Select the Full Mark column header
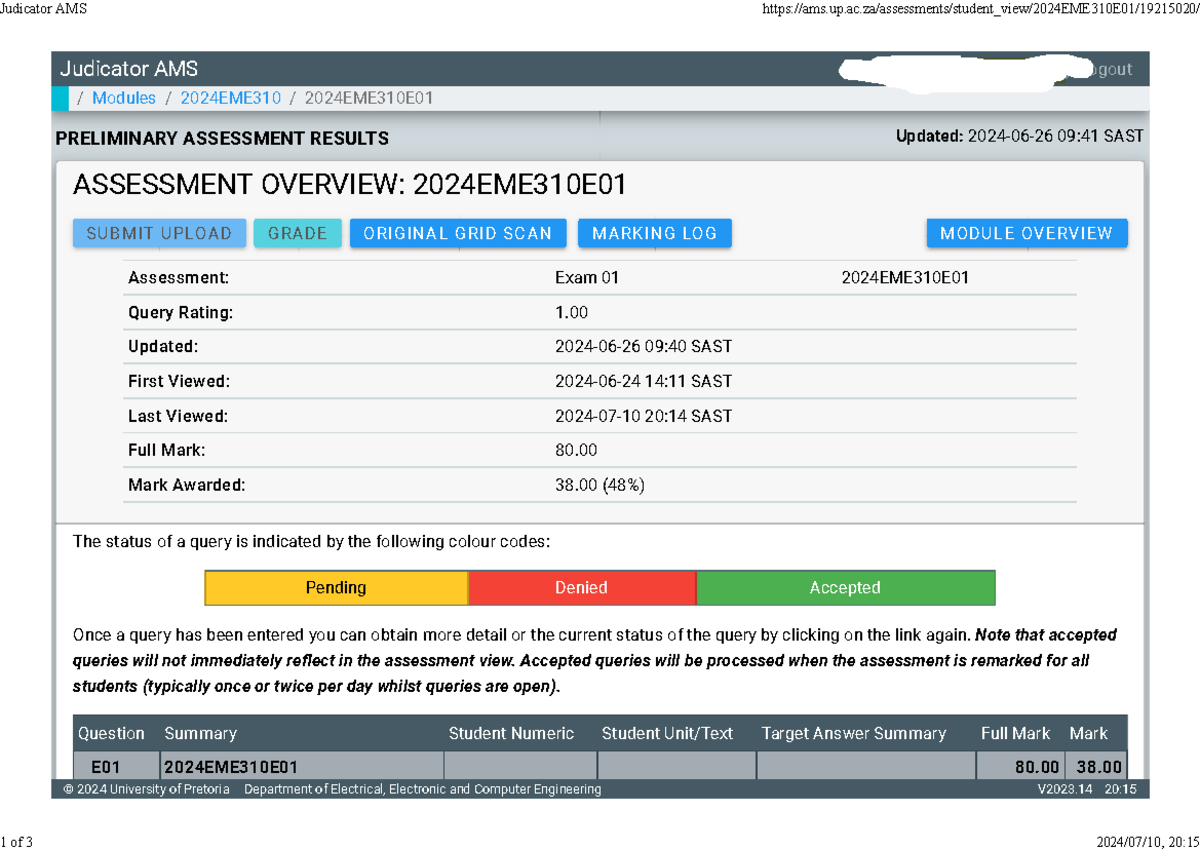This screenshot has height=850, width=1200. (x=1016, y=733)
